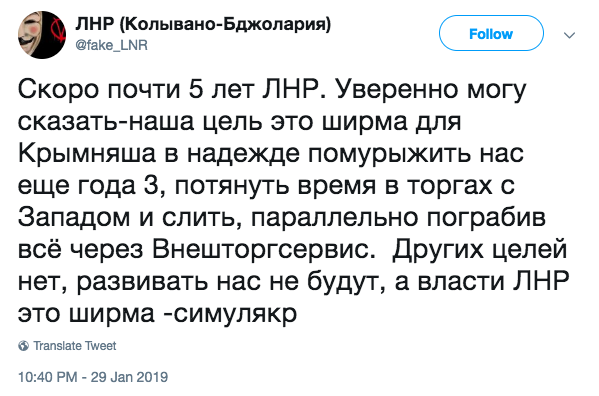Image resolution: width=599 pixels, height=396 pixels.
Task: Open the Guy Fawkes mask profile avatar
Action: click(42, 35)
